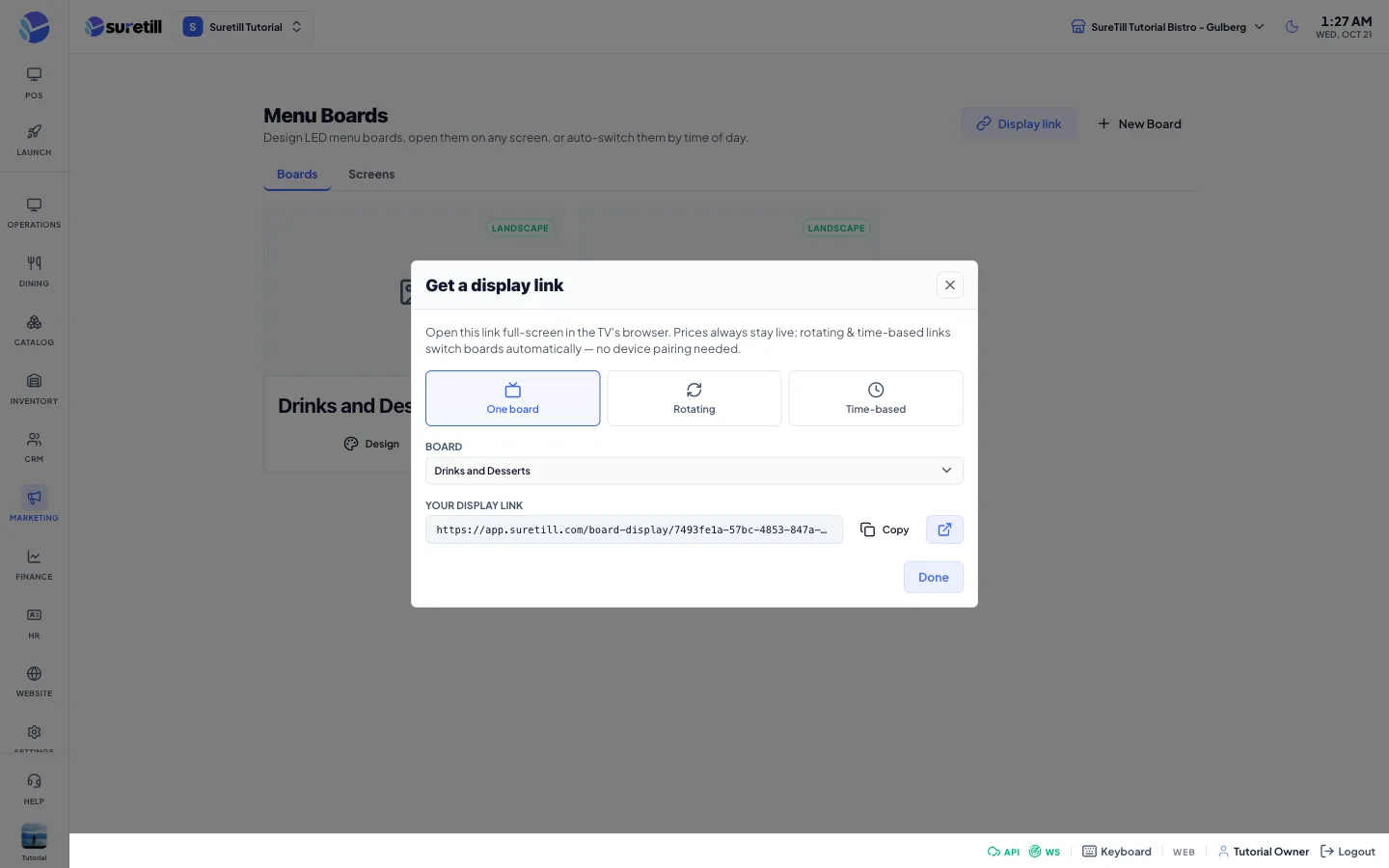Screen dimensions: 1389x868
Task: Open the Catalog section
Action: [34, 331]
